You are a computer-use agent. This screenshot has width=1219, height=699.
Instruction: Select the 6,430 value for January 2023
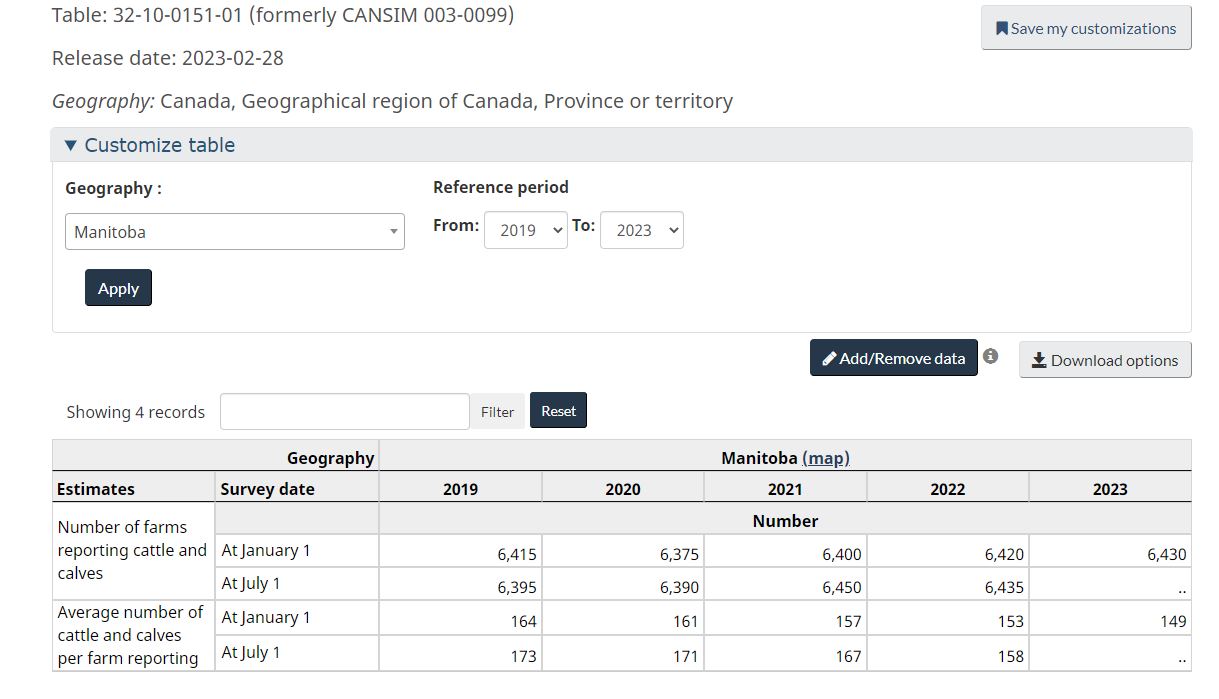pos(1166,554)
